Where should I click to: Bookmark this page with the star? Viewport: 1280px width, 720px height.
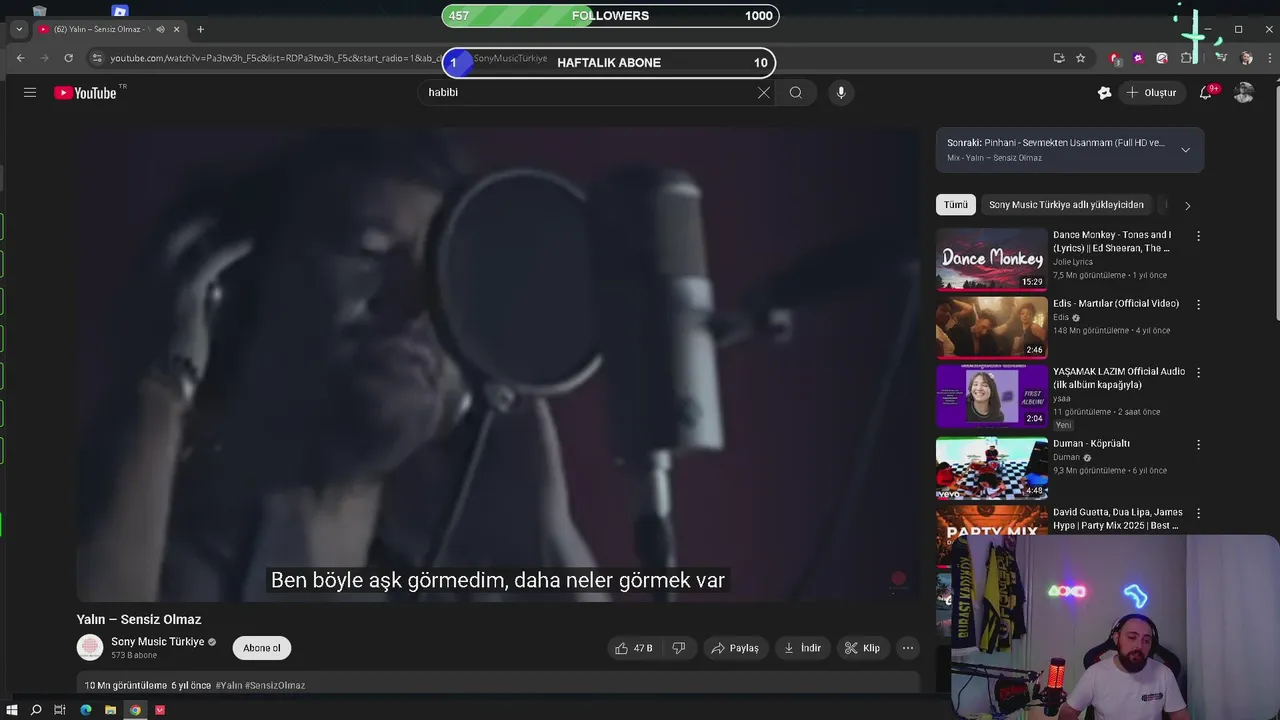pos(1081,58)
